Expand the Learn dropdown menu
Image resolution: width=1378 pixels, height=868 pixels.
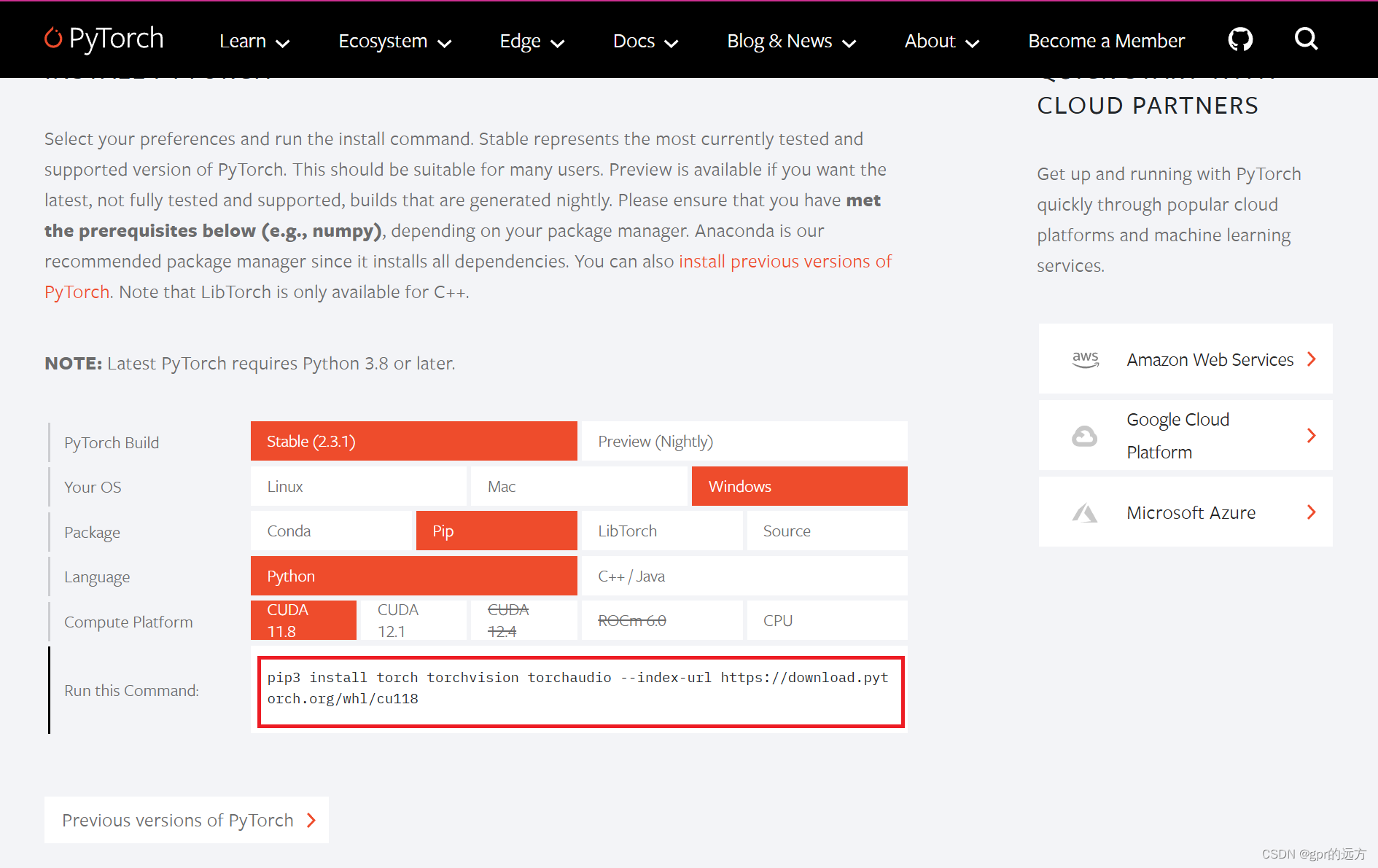(x=254, y=41)
